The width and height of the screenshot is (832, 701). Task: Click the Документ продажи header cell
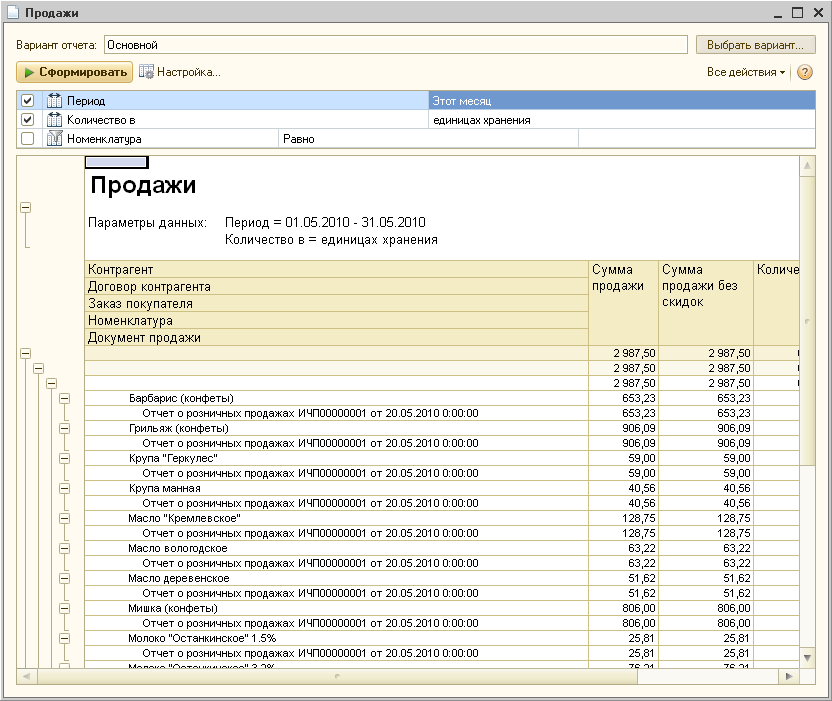336,337
